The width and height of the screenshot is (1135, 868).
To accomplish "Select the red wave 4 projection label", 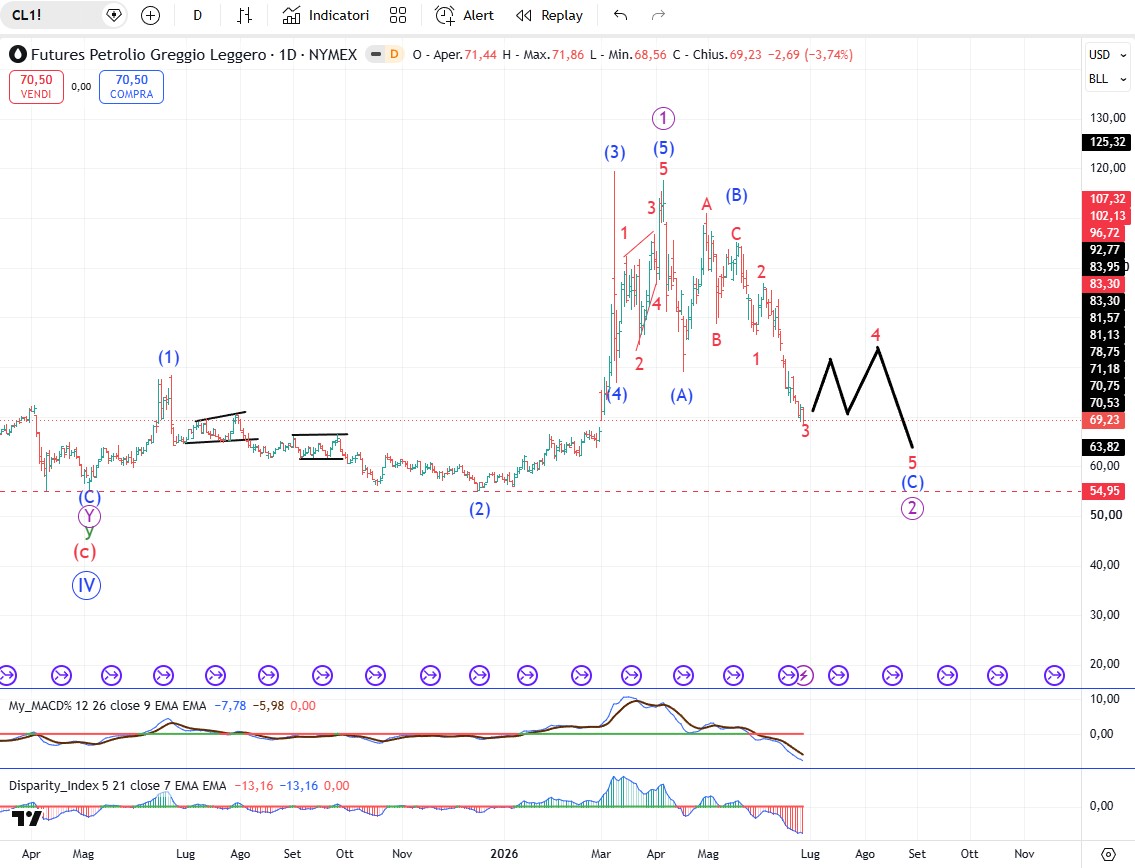I will tap(875, 335).
